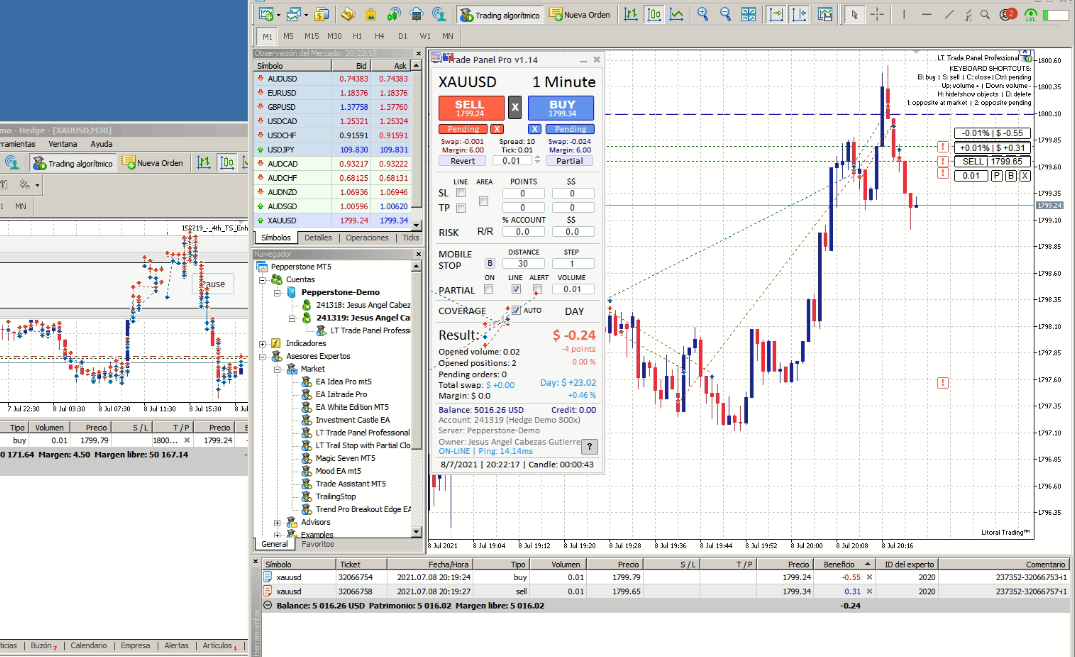
Task: Select the crosshair cursor tool
Action: 877,14
